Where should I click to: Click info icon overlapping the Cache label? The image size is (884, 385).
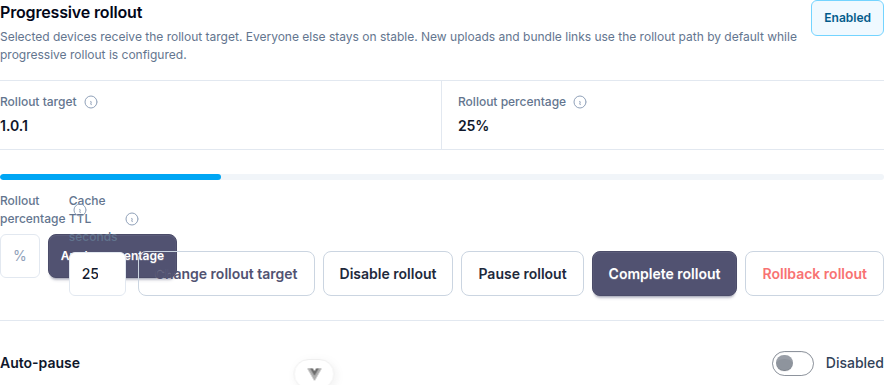click(x=79, y=210)
